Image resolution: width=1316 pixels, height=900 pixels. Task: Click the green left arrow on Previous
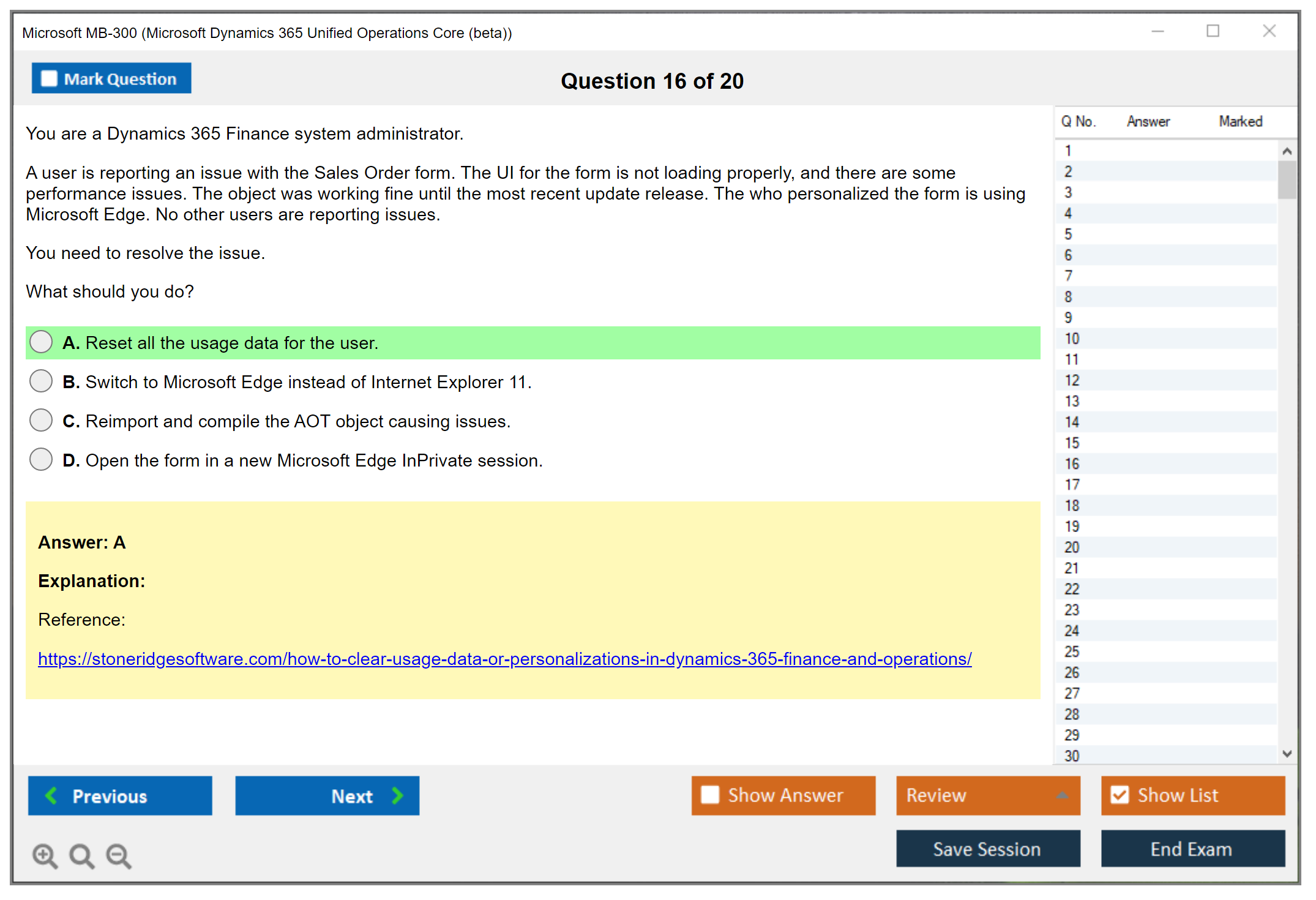click(x=51, y=795)
